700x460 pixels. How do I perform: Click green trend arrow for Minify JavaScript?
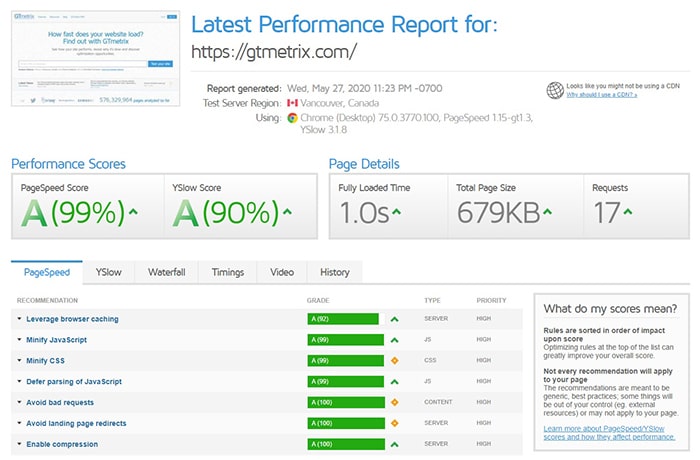395,340
